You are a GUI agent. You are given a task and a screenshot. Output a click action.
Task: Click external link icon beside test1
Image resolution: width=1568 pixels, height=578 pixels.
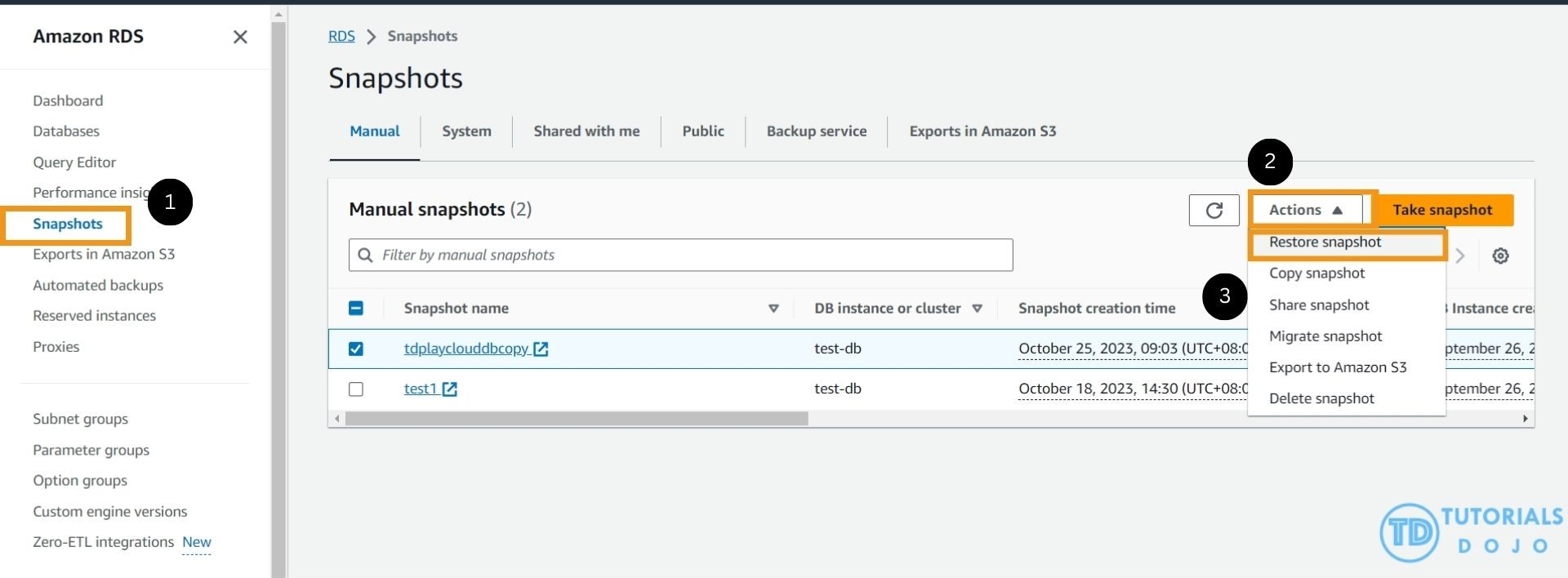point(449,389)
